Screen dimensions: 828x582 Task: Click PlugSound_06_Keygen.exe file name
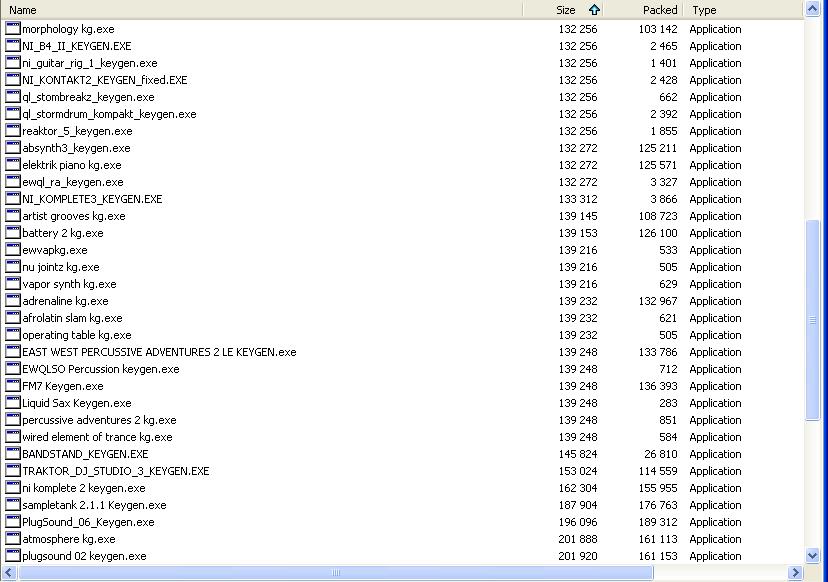coord(88,522)
